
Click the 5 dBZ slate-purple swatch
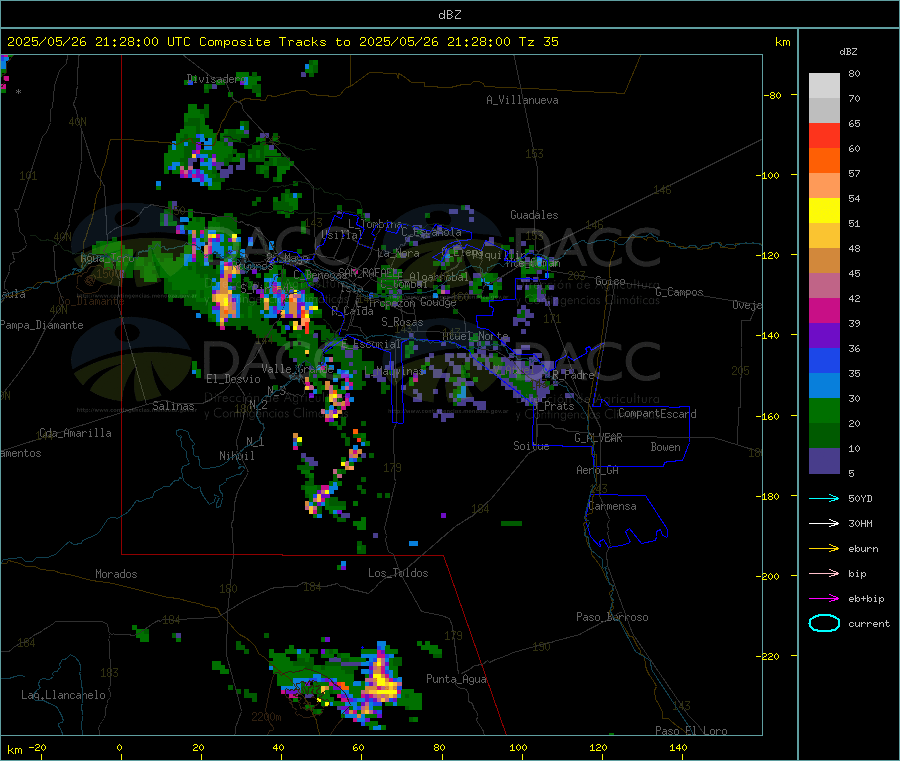pos(824,461)
